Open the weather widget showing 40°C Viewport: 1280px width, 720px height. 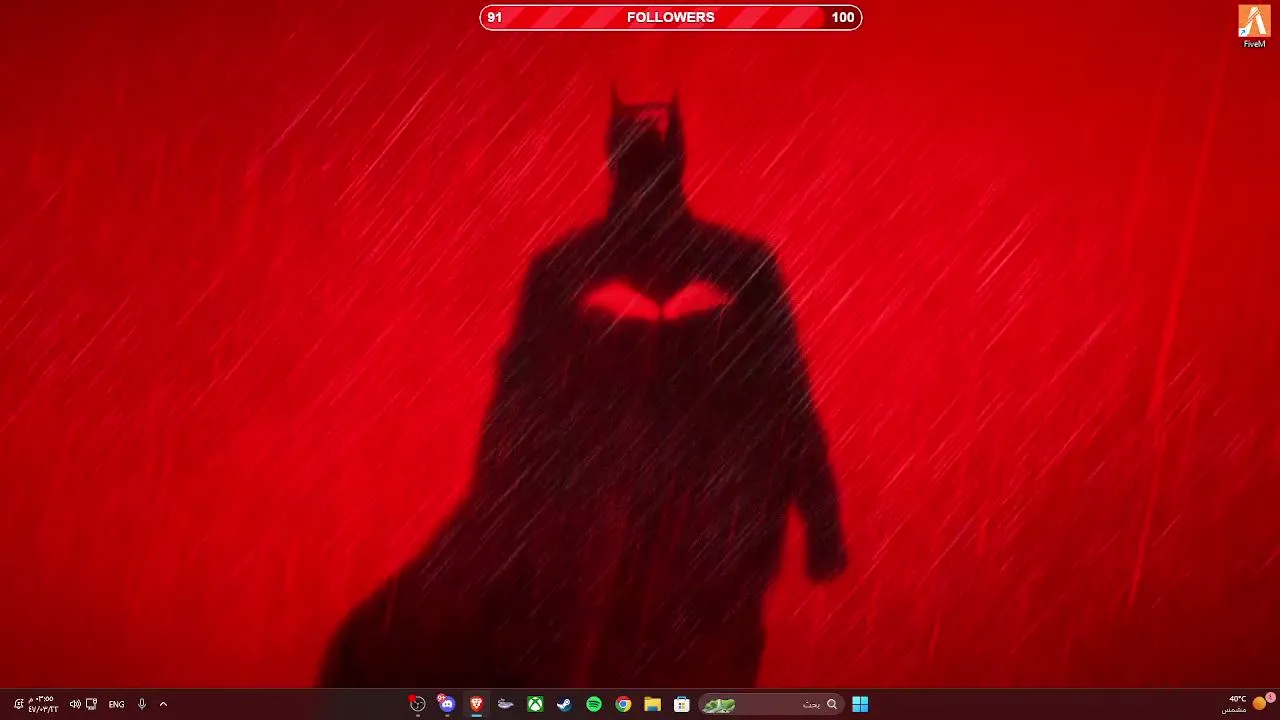tap(1249, 704)
